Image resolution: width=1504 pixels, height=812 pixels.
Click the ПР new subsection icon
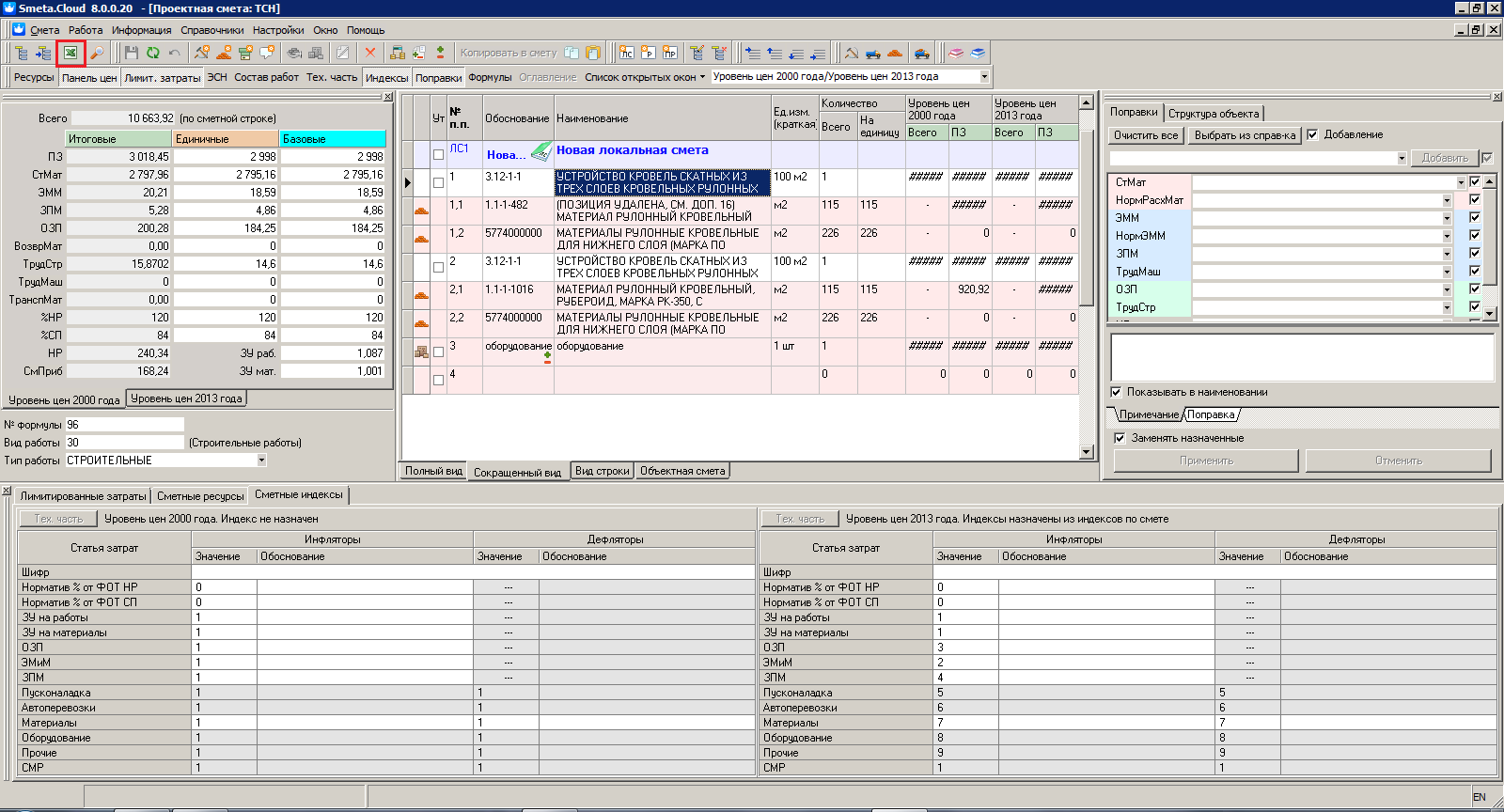[670, 53]
